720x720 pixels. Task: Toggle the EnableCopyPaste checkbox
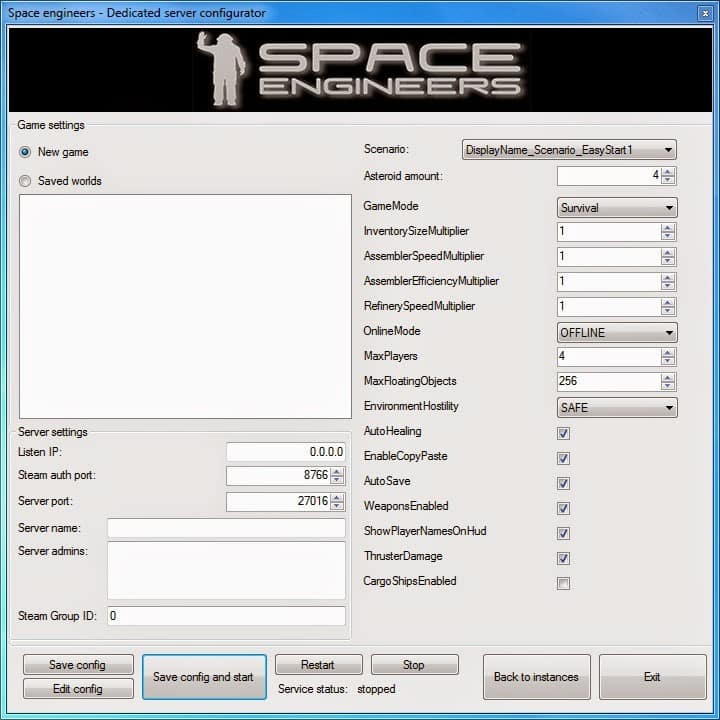click(563, 458)
